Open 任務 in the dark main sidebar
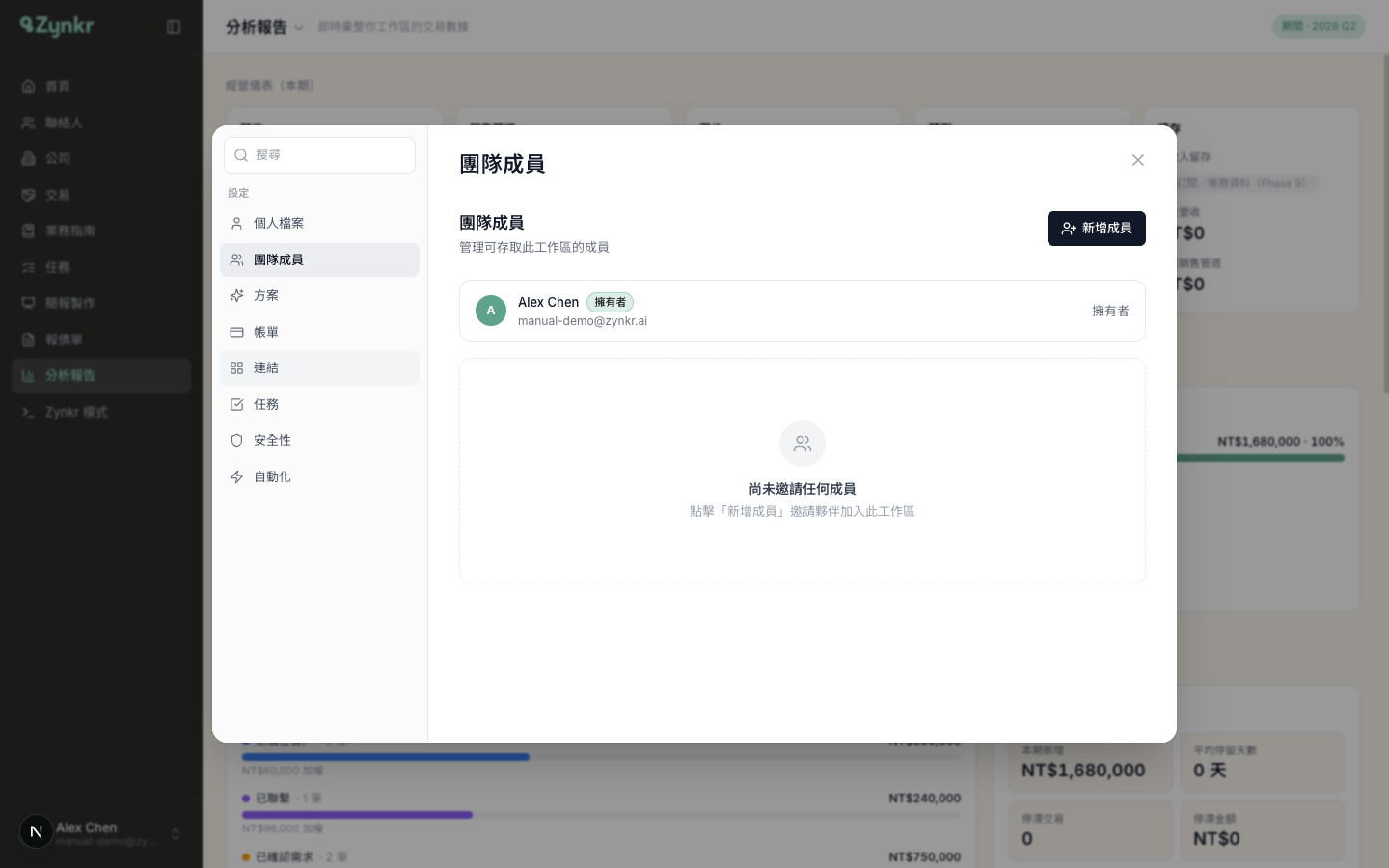1389x868 pixels. 101,267
